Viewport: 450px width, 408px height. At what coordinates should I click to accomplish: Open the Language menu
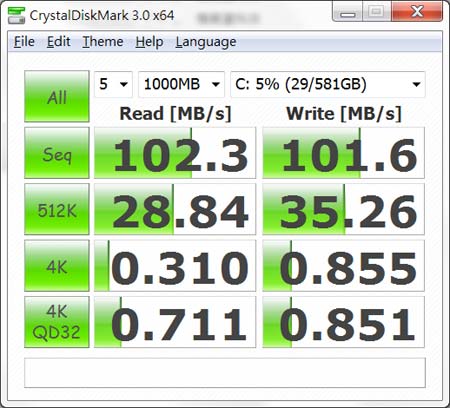click(206, 42)
